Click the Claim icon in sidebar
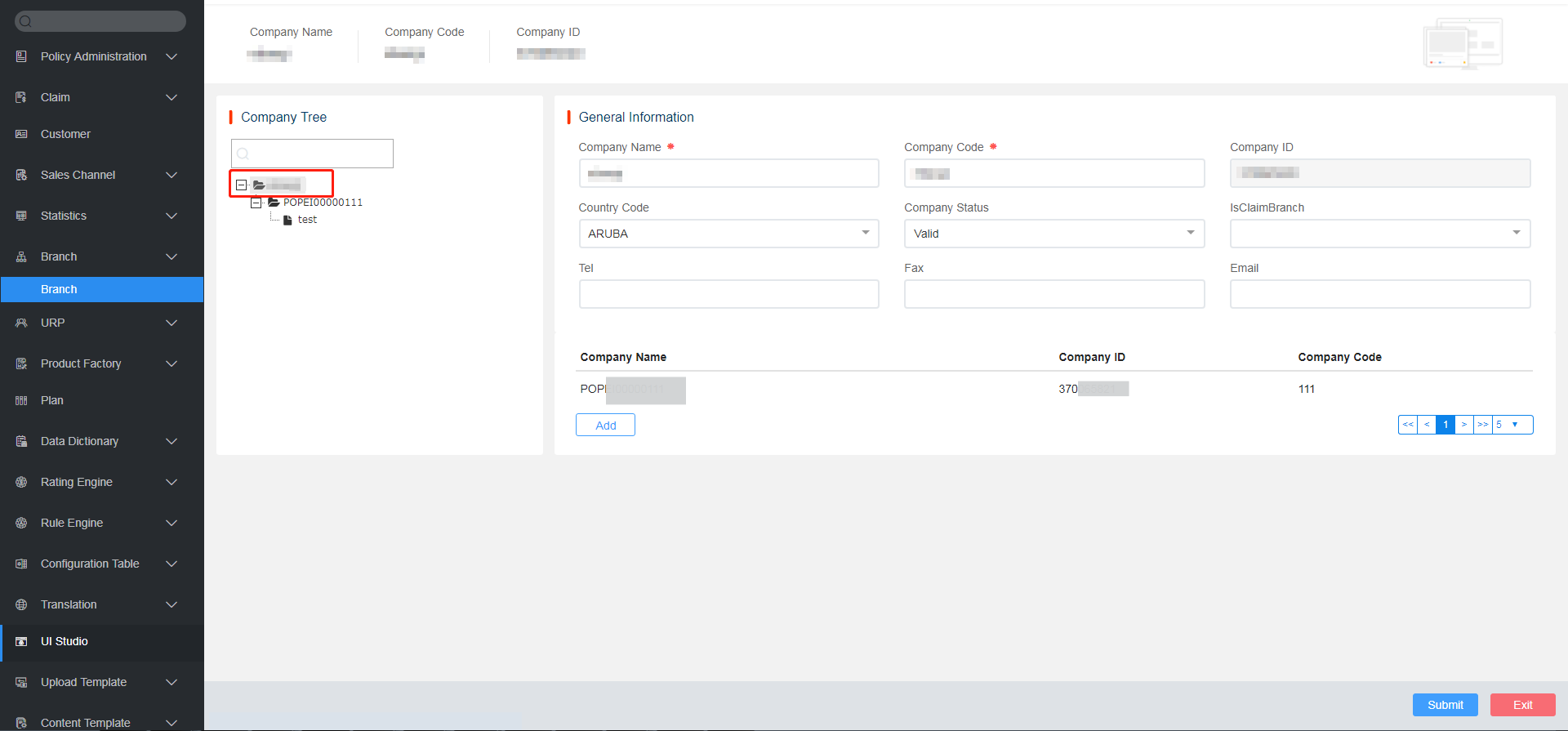Screen dimensions: 1568x731 [x=21, y=97]
